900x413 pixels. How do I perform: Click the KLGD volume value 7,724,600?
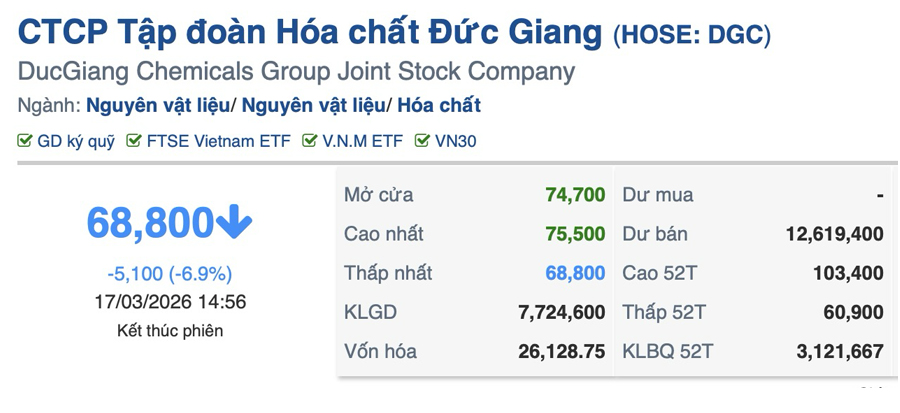561,313
